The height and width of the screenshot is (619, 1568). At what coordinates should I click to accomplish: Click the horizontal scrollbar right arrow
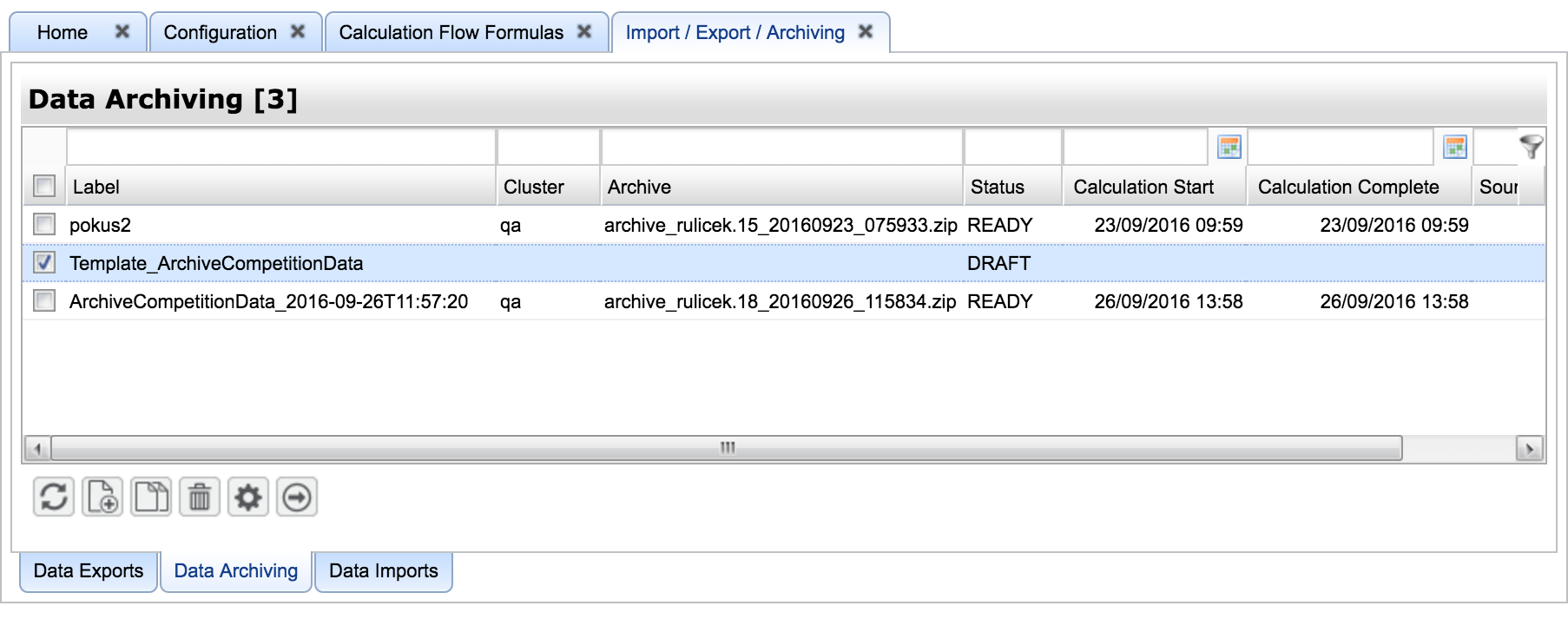point(1529,449)
